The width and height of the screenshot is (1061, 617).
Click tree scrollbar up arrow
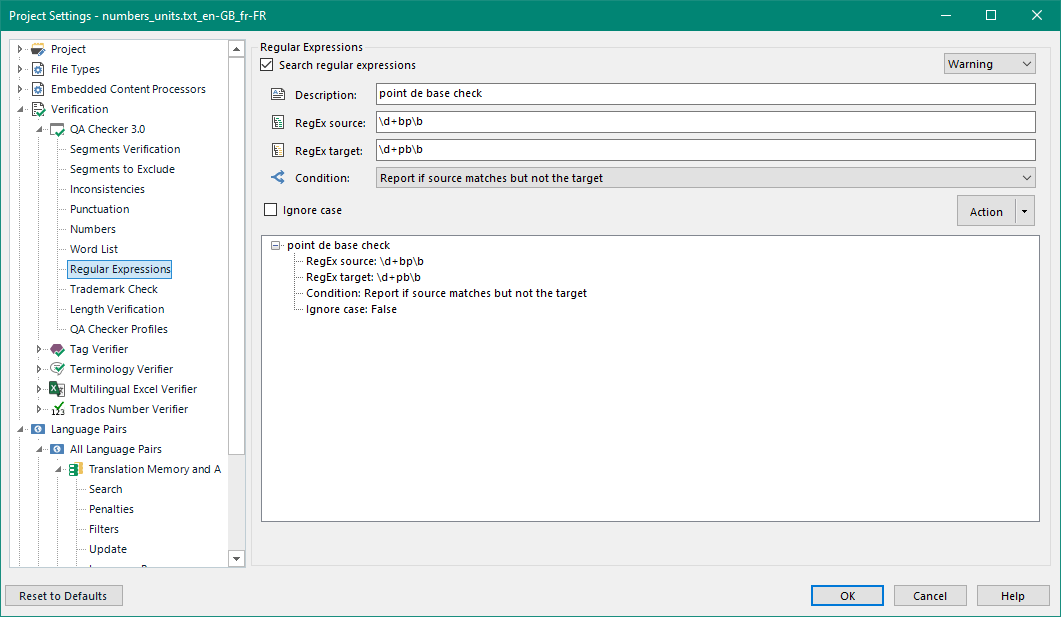(x=236, y=49)
